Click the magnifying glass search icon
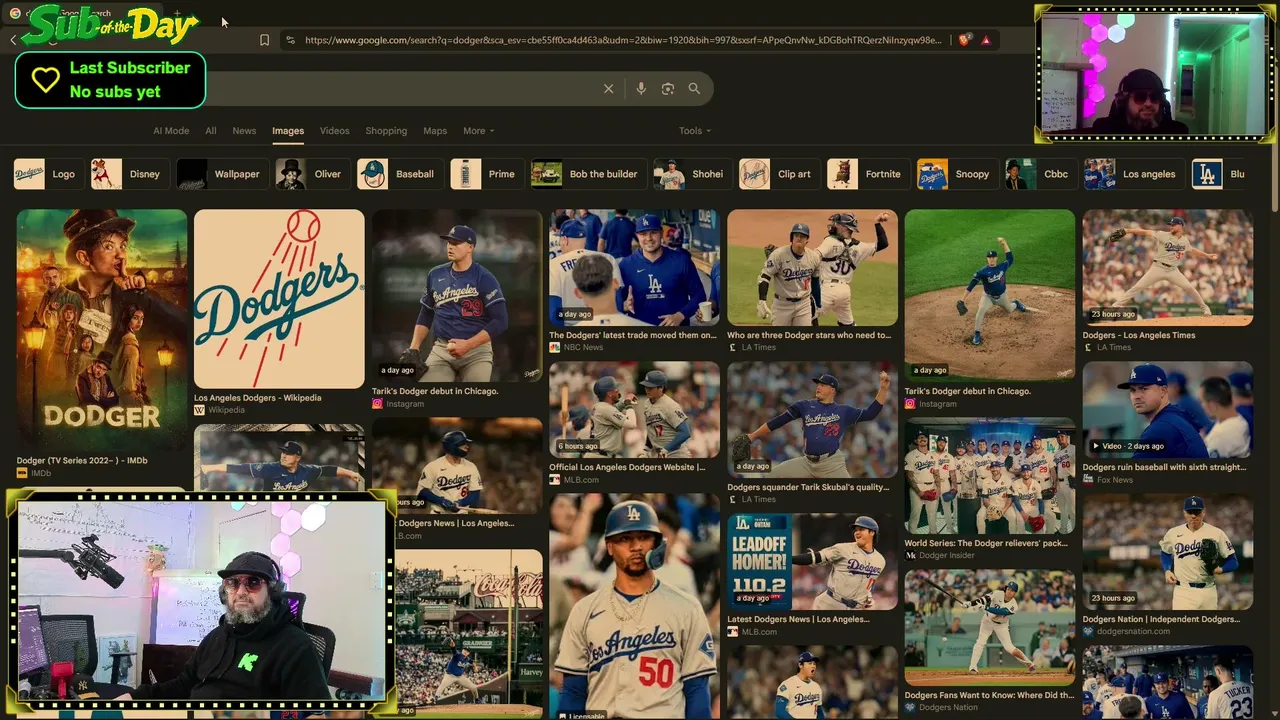1280x720 pixels. click(694, 89)
